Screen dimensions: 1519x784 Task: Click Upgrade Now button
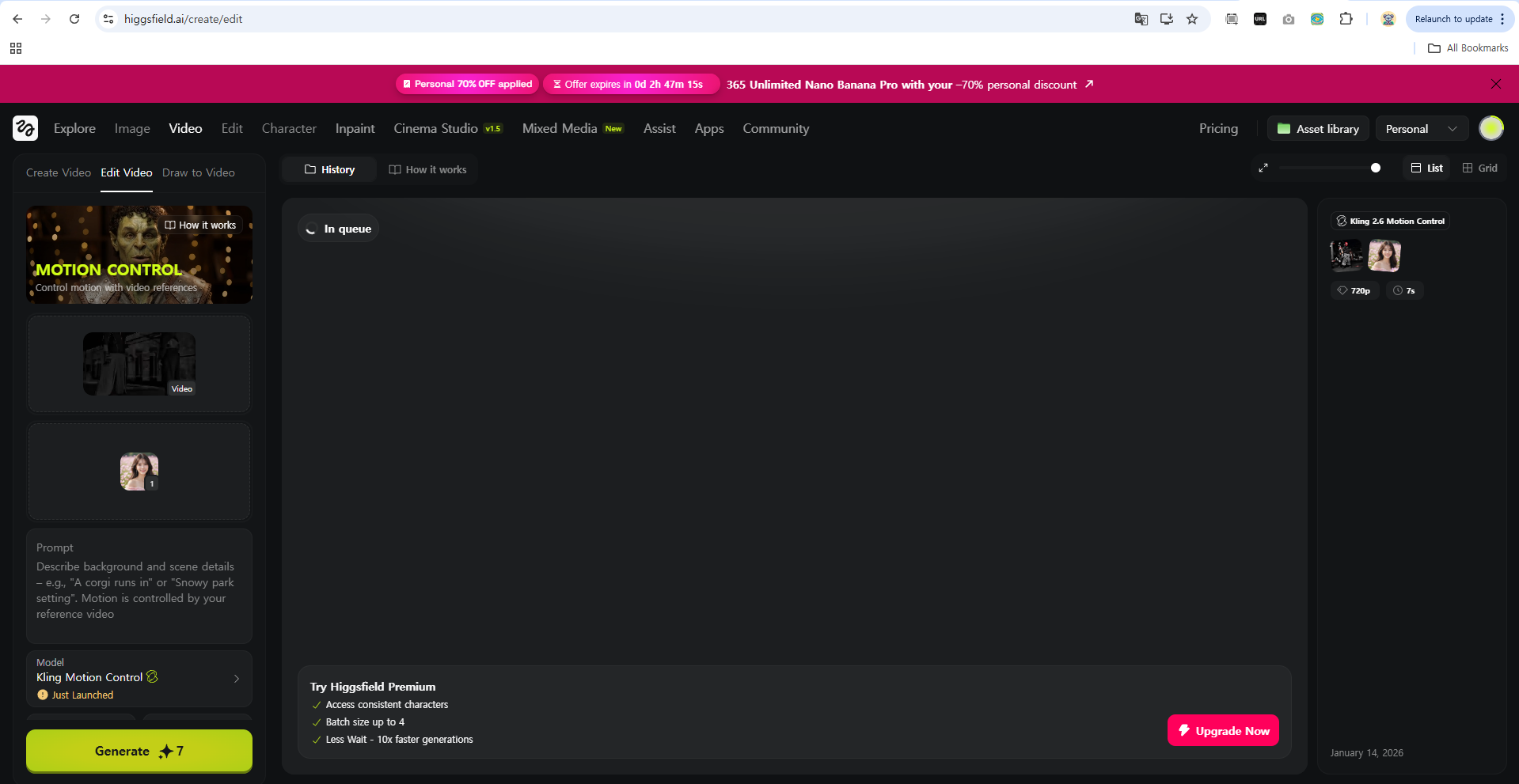pyautogui.click(x=1223, y=730)
